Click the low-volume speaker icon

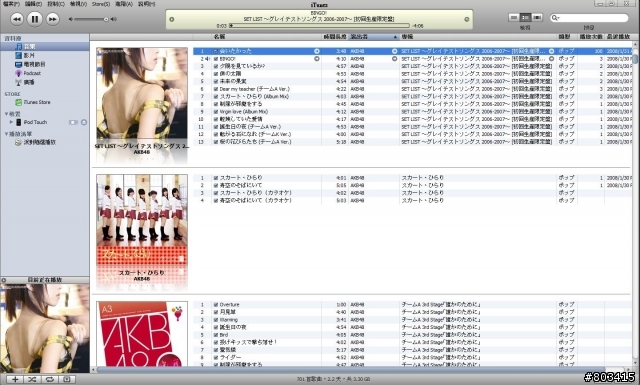pos(70,19)
